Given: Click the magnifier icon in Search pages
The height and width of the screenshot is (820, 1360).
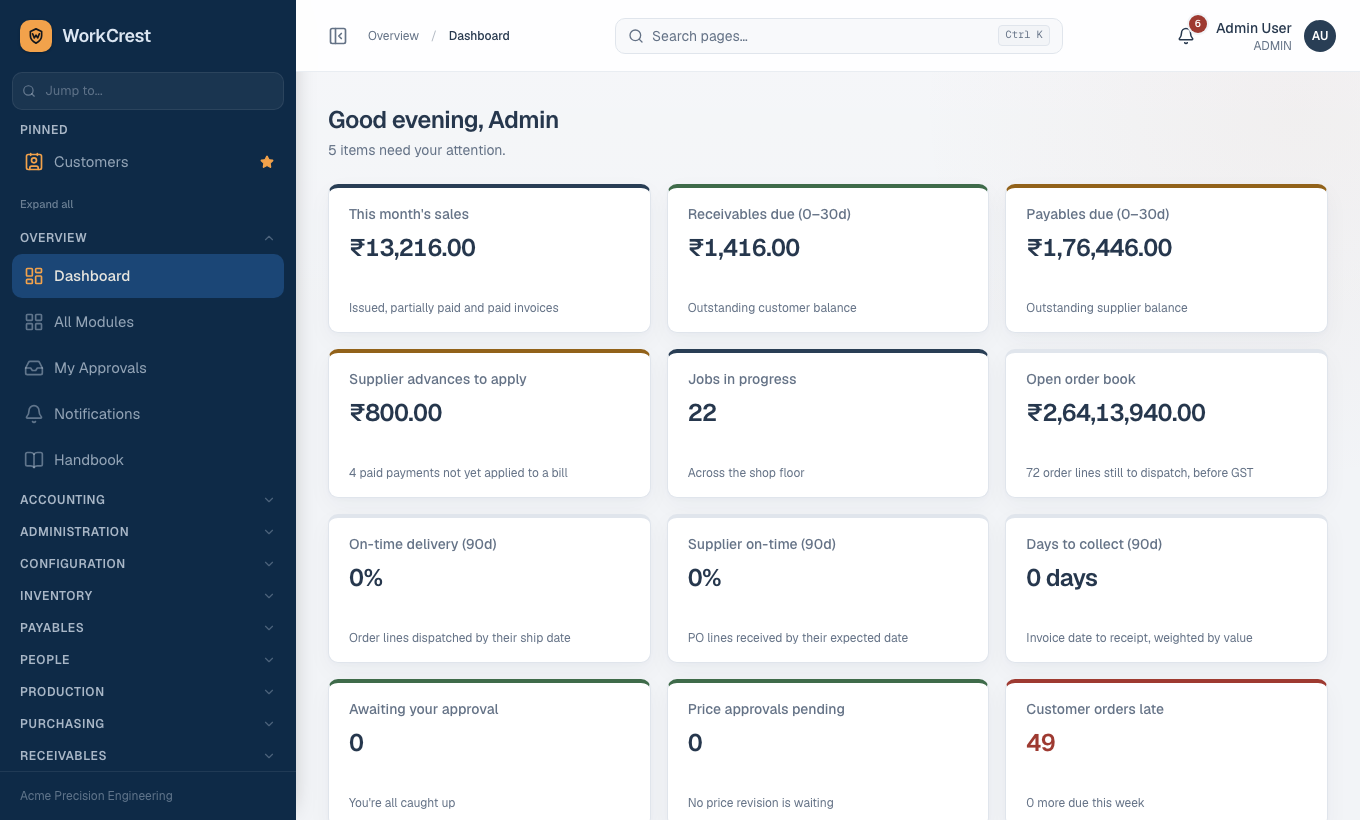Looking at the screenshot, I should [x=636, y=36].
